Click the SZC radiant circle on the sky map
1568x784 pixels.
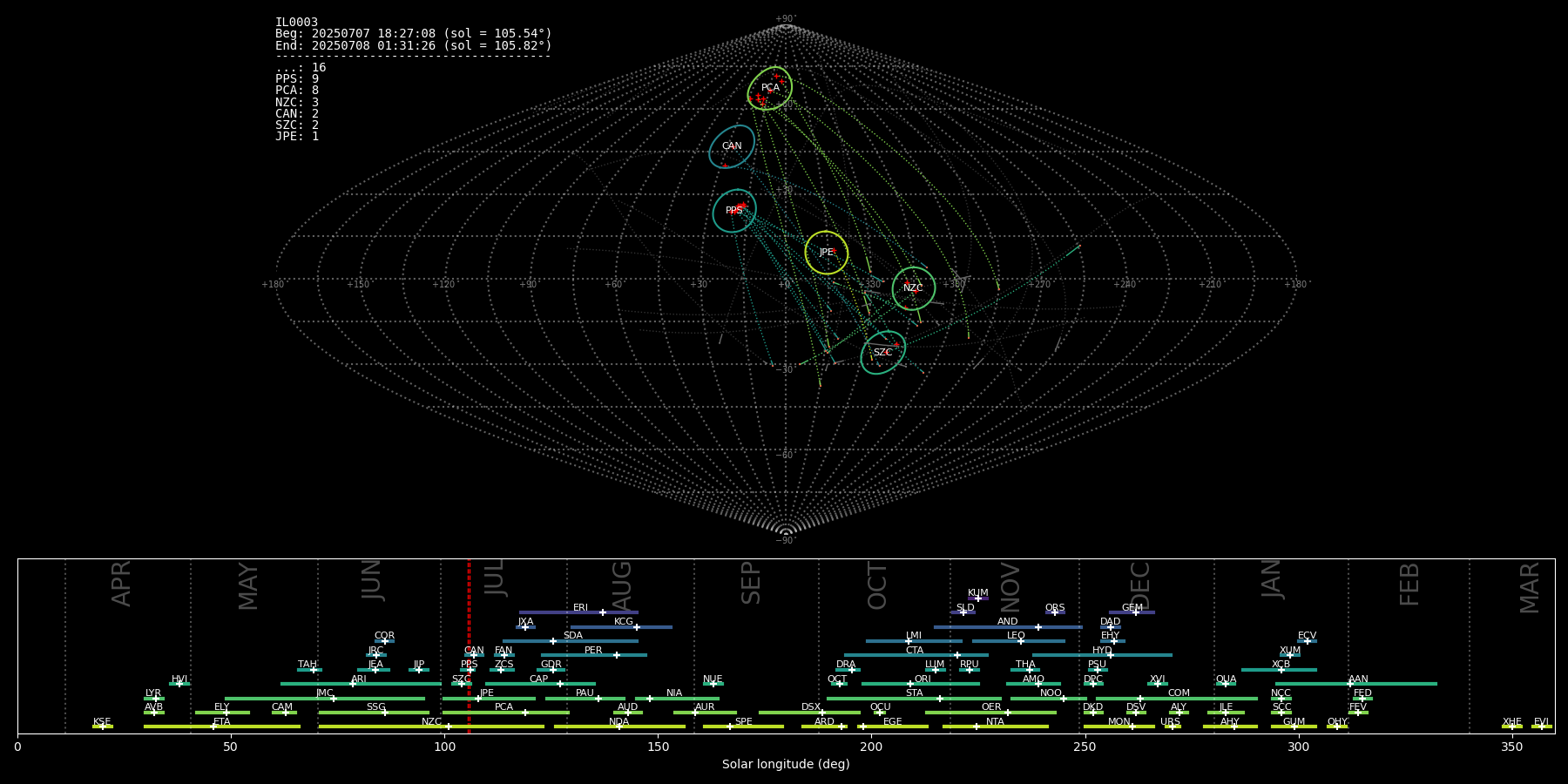click(x=883, y=353)
